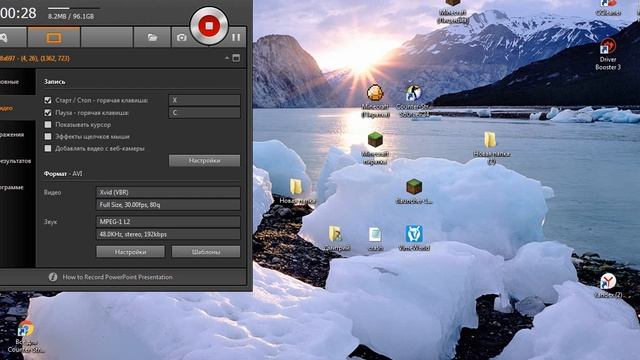The image size is (640, 360).
Task: Open the output folder icon in Bandicam toolbar
Action: (152, 38)
